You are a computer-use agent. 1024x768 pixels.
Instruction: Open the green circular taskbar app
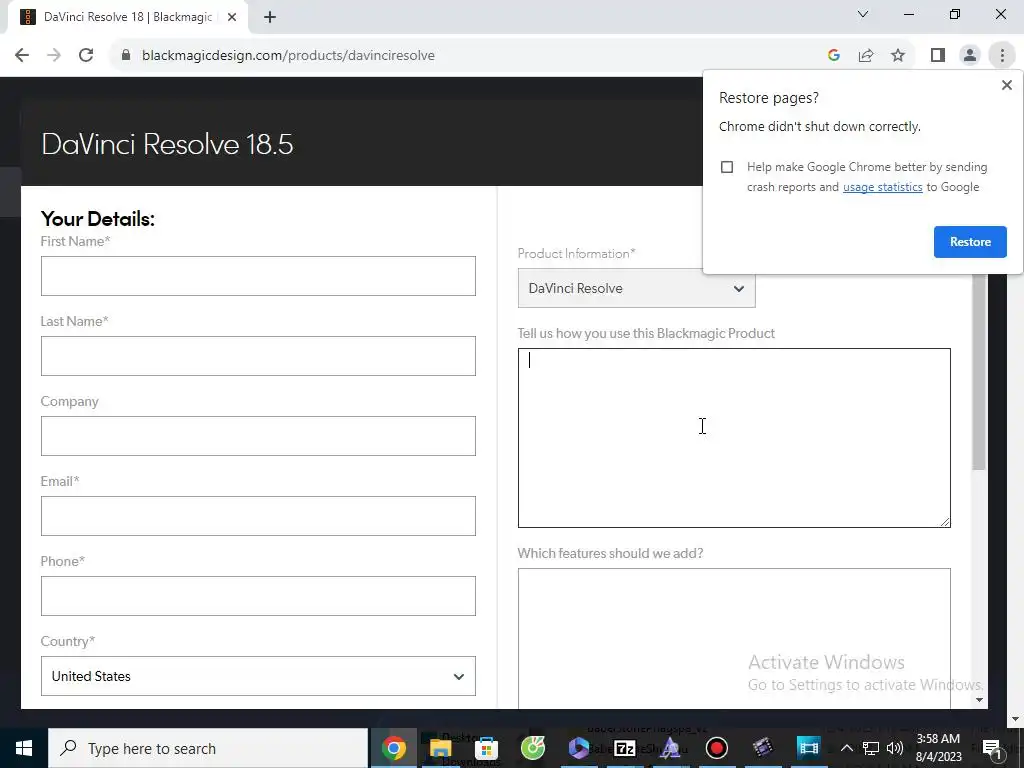click(532, 748)
